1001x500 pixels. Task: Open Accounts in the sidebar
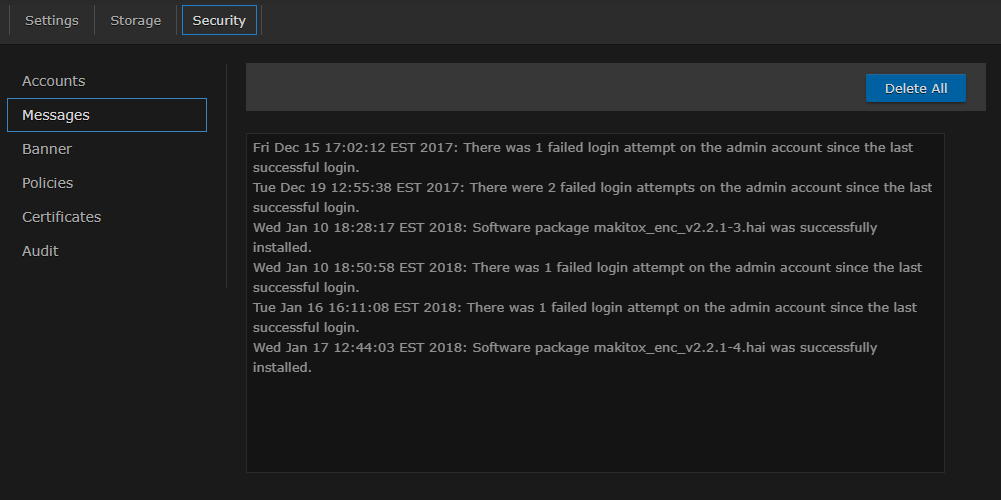tap(54, 81)
